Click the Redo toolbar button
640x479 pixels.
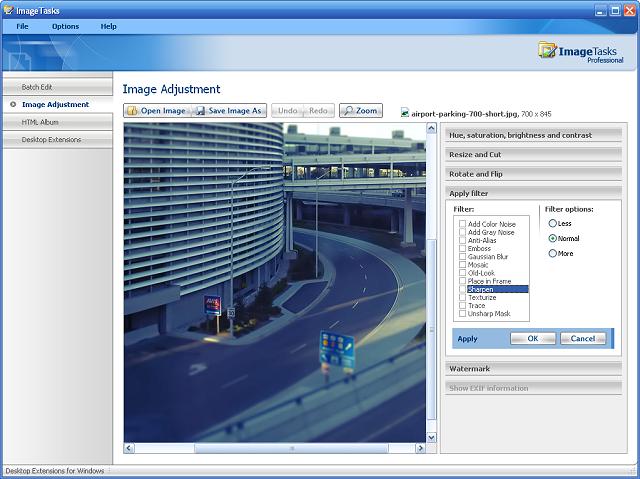click(x=318, y=111)
